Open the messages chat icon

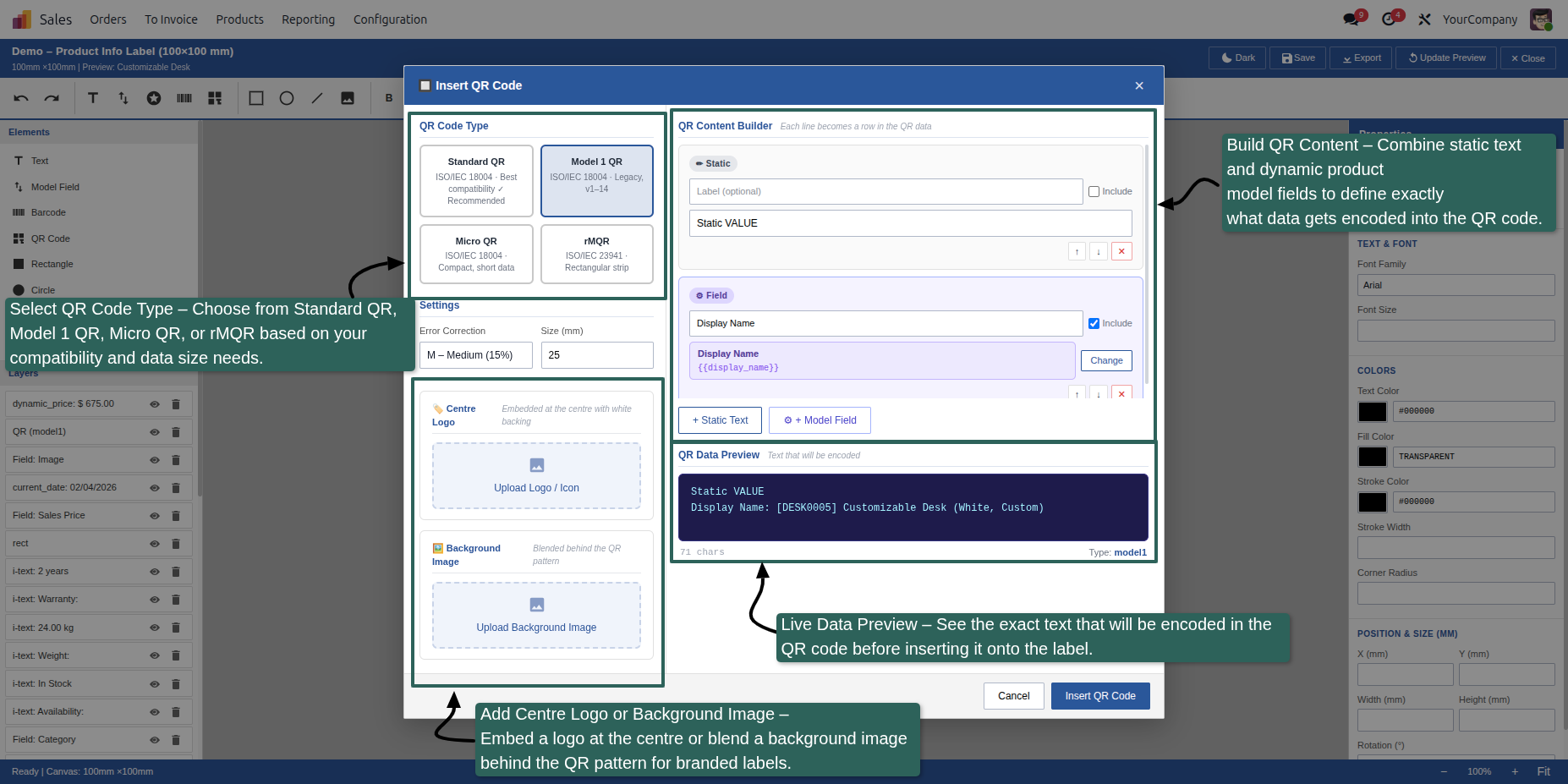(x=1351, y=19)
